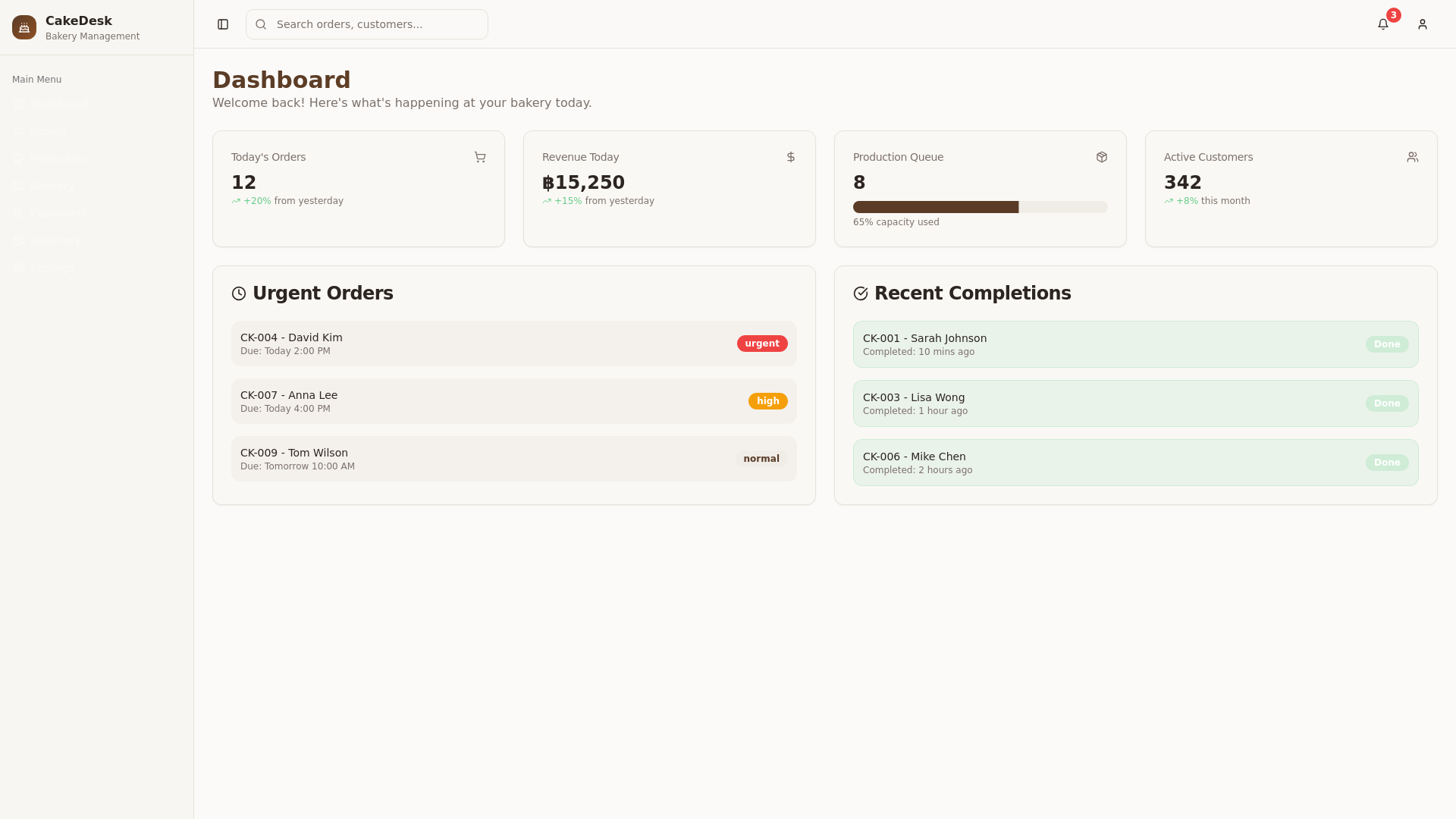Click the 65% capacity used label
The height and width of the screenshot is (819, 1456).
point(896,222)
